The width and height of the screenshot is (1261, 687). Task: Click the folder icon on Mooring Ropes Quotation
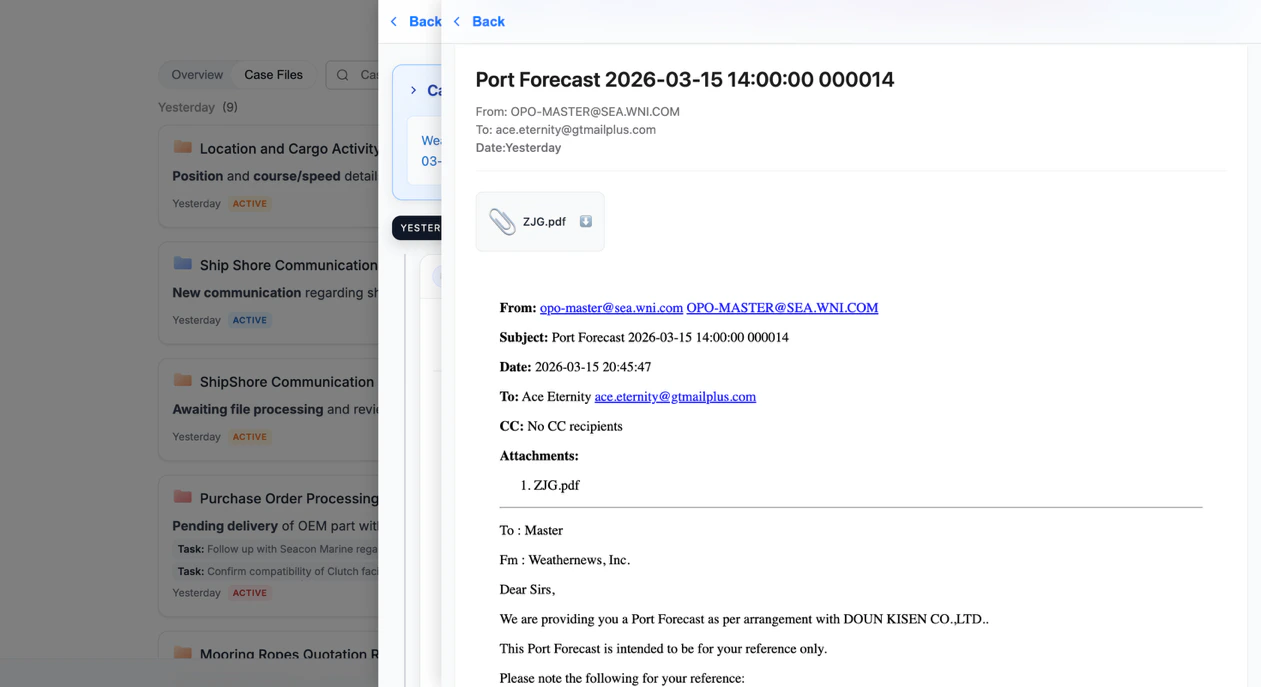(x=183, y=653)
